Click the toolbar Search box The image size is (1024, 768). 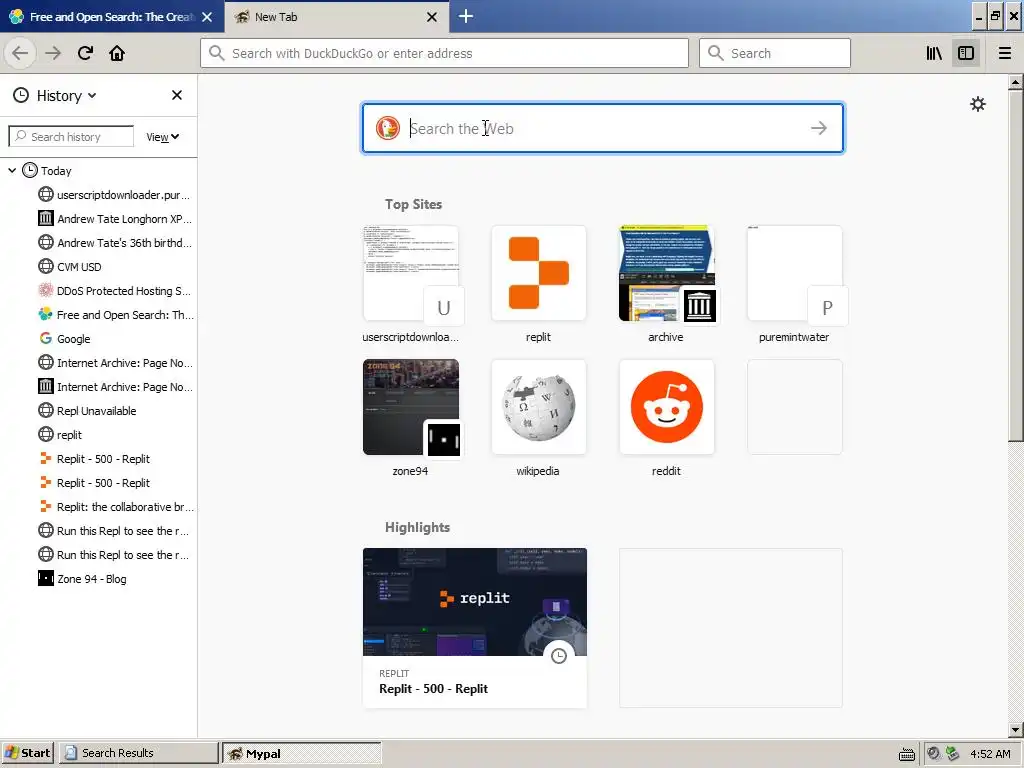click(x=775, y=53)
